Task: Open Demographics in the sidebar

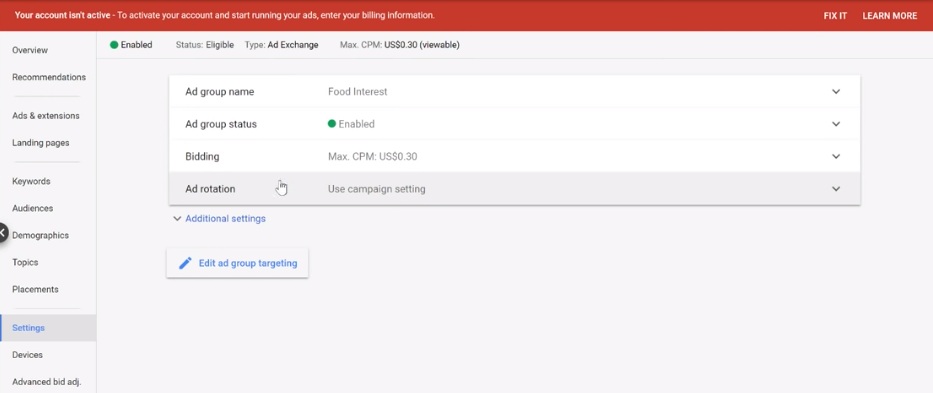Action: point(40,235)
